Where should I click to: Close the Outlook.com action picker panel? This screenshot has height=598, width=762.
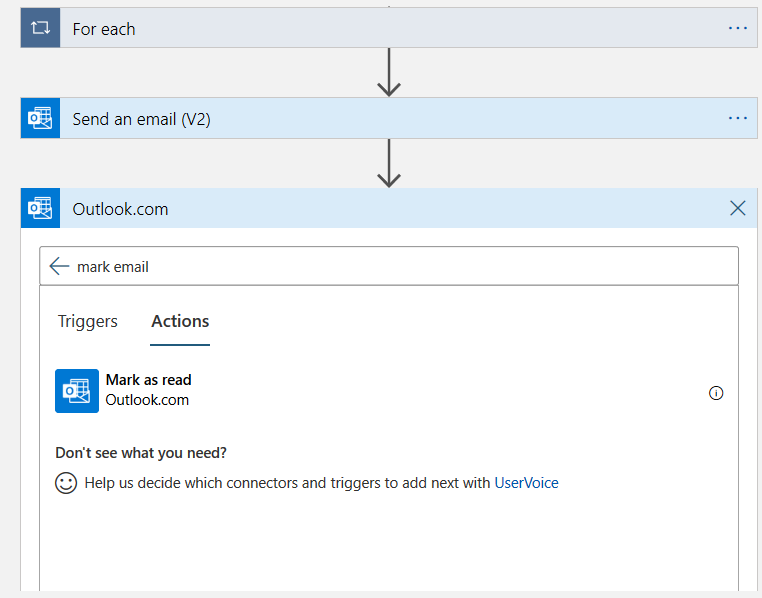pyautogui.click(x=738, y=208)
